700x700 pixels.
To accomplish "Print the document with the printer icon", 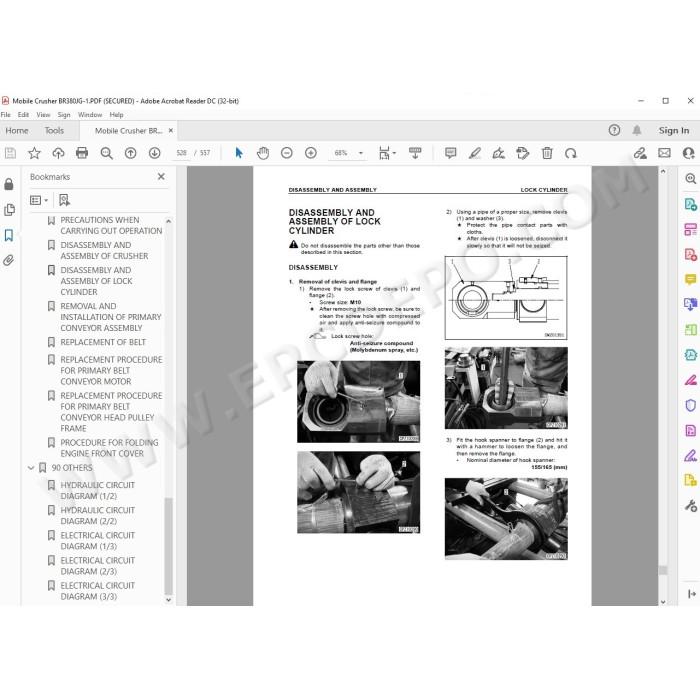I will coord(82,153).
